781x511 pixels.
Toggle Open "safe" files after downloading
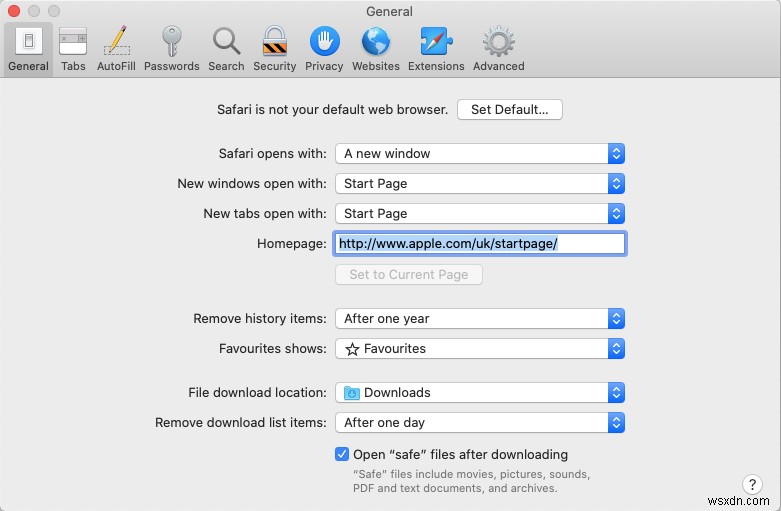(342, 454)
